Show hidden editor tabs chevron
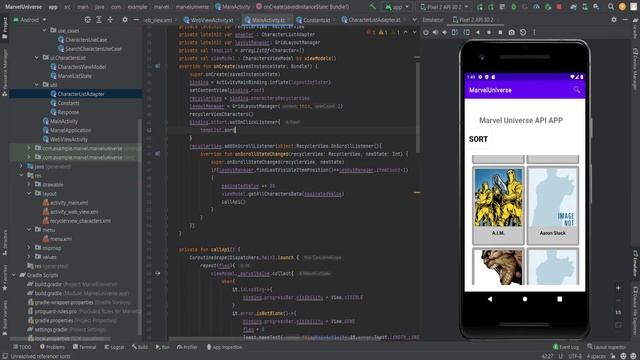Viewport: 640px width, 360px height. coord(414,20)
